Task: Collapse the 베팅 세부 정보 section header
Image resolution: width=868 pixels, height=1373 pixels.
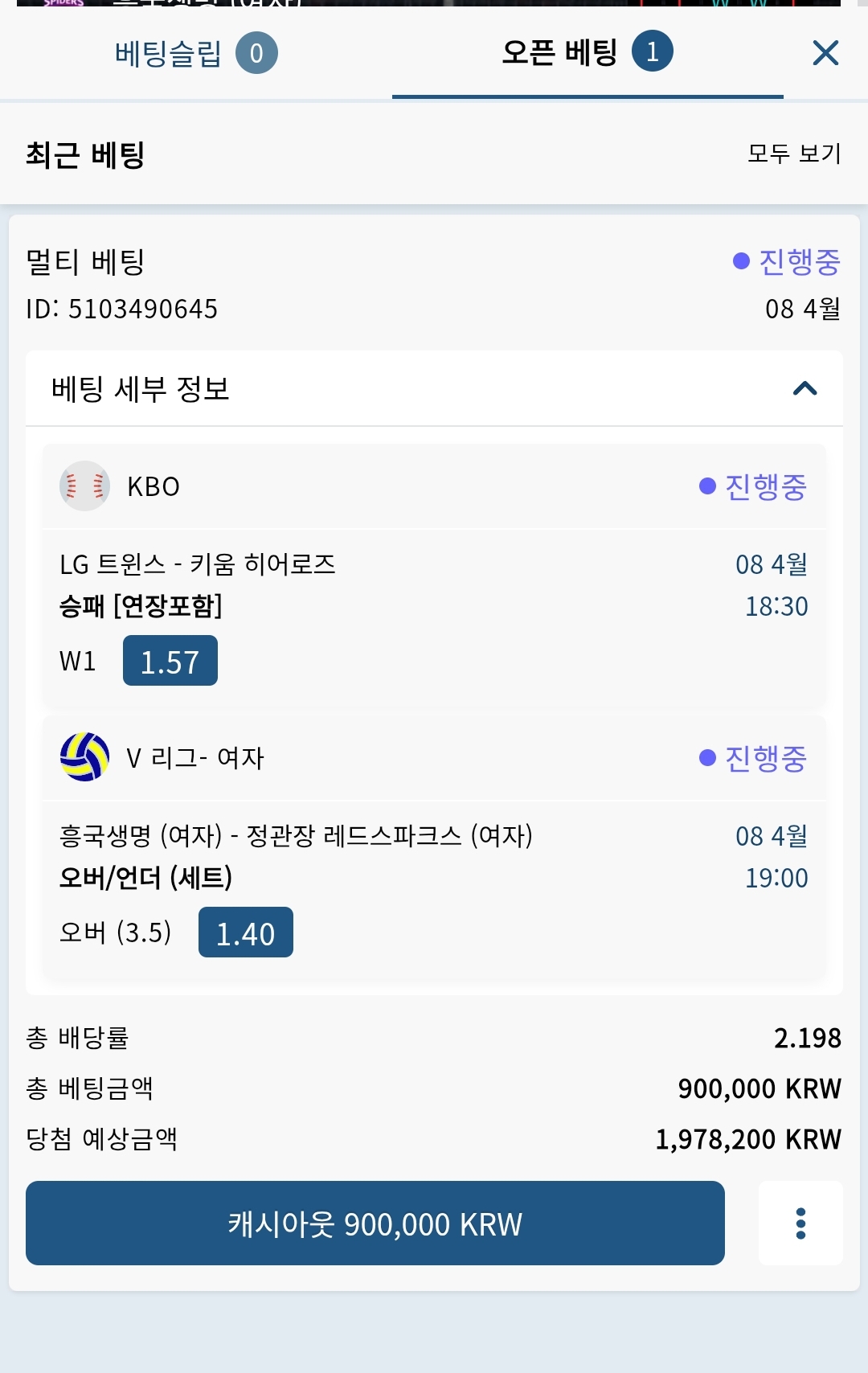Action: point(434,389)
